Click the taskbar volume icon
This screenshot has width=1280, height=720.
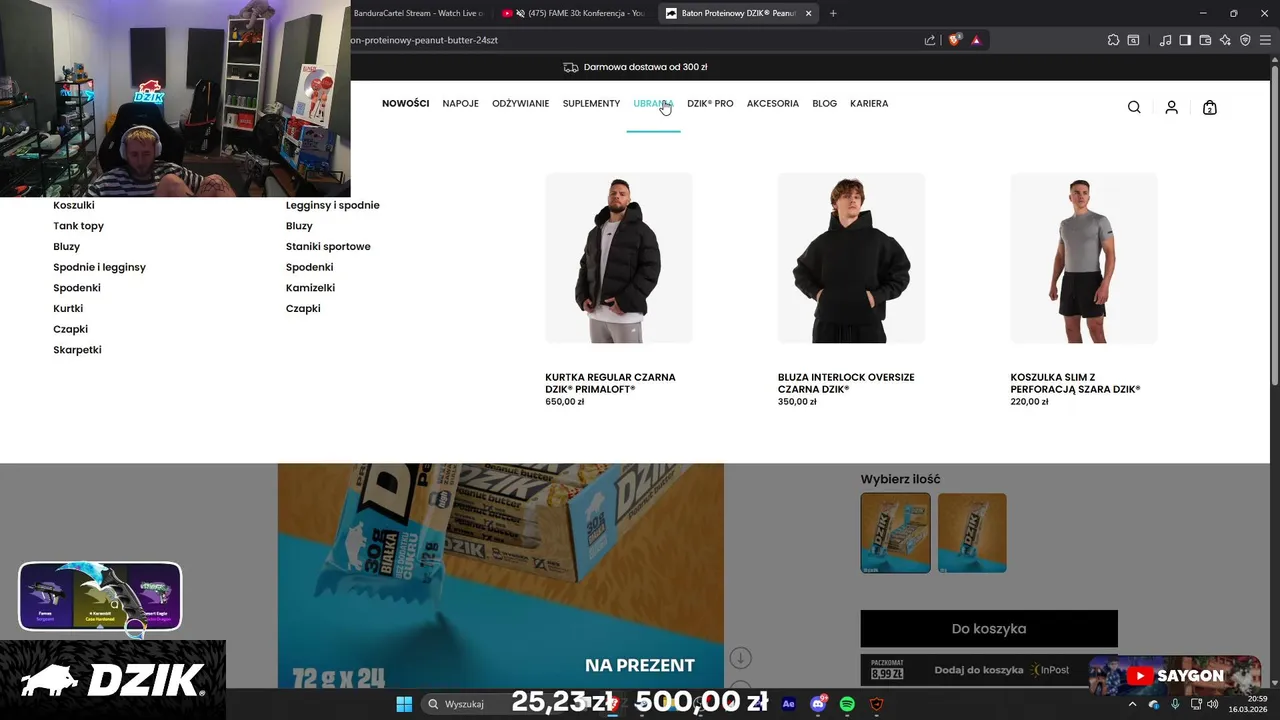coord(1213,704)
